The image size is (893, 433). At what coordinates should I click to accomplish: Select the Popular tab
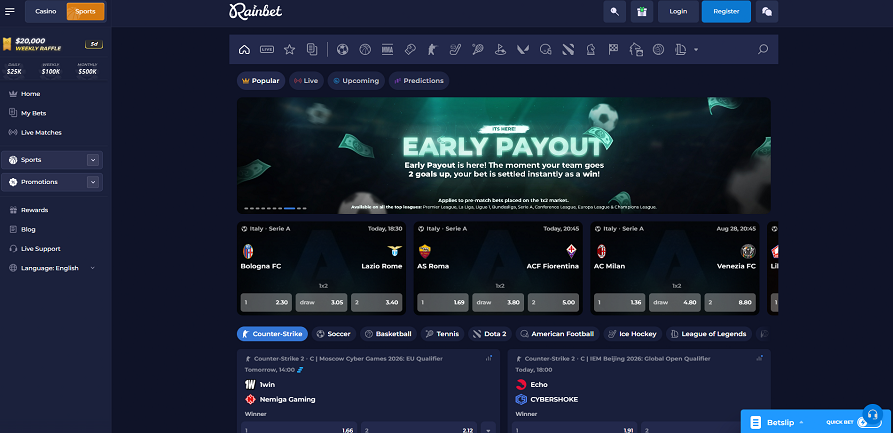coord(261,81)
